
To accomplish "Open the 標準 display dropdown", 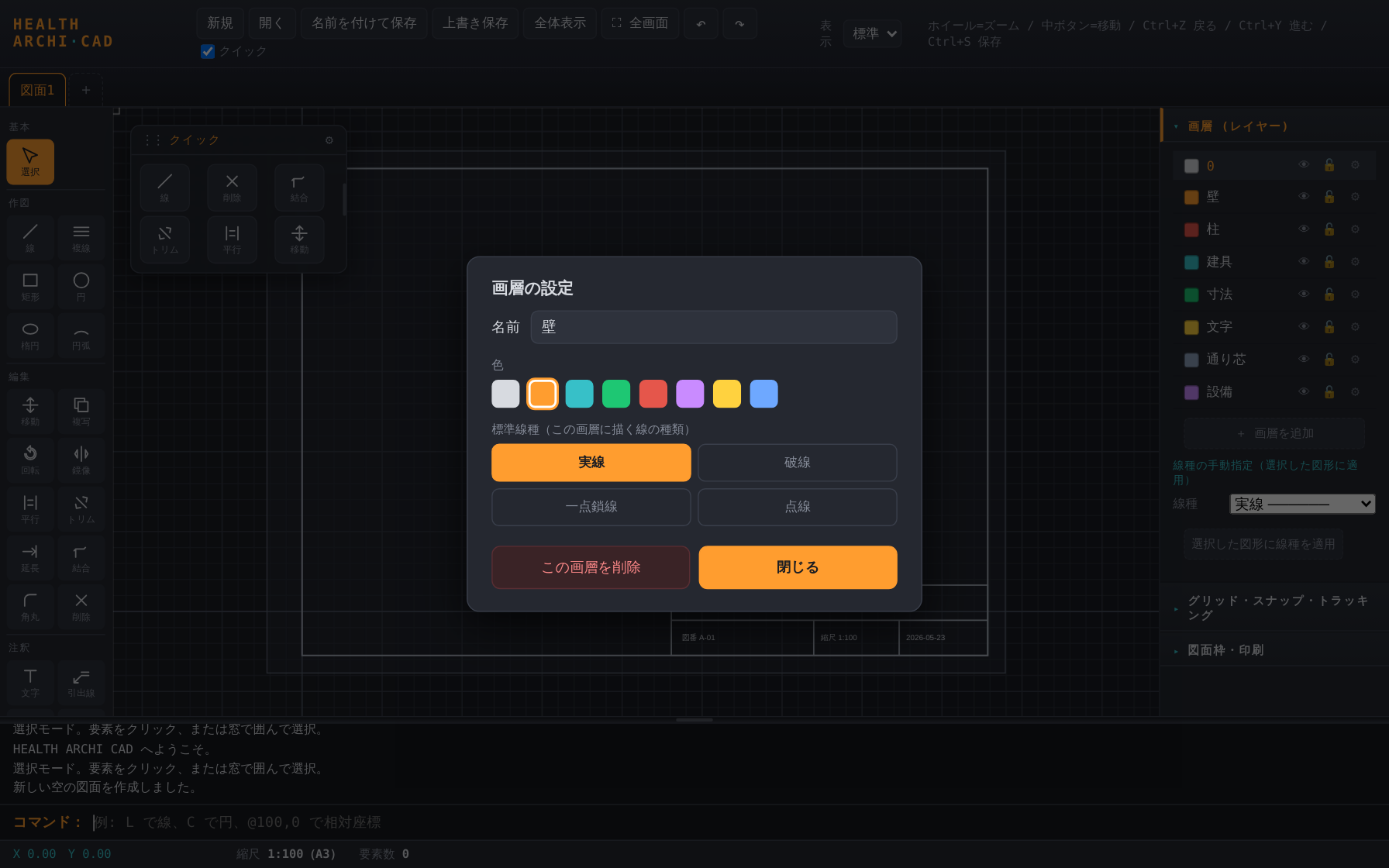I will pos(873,33).
